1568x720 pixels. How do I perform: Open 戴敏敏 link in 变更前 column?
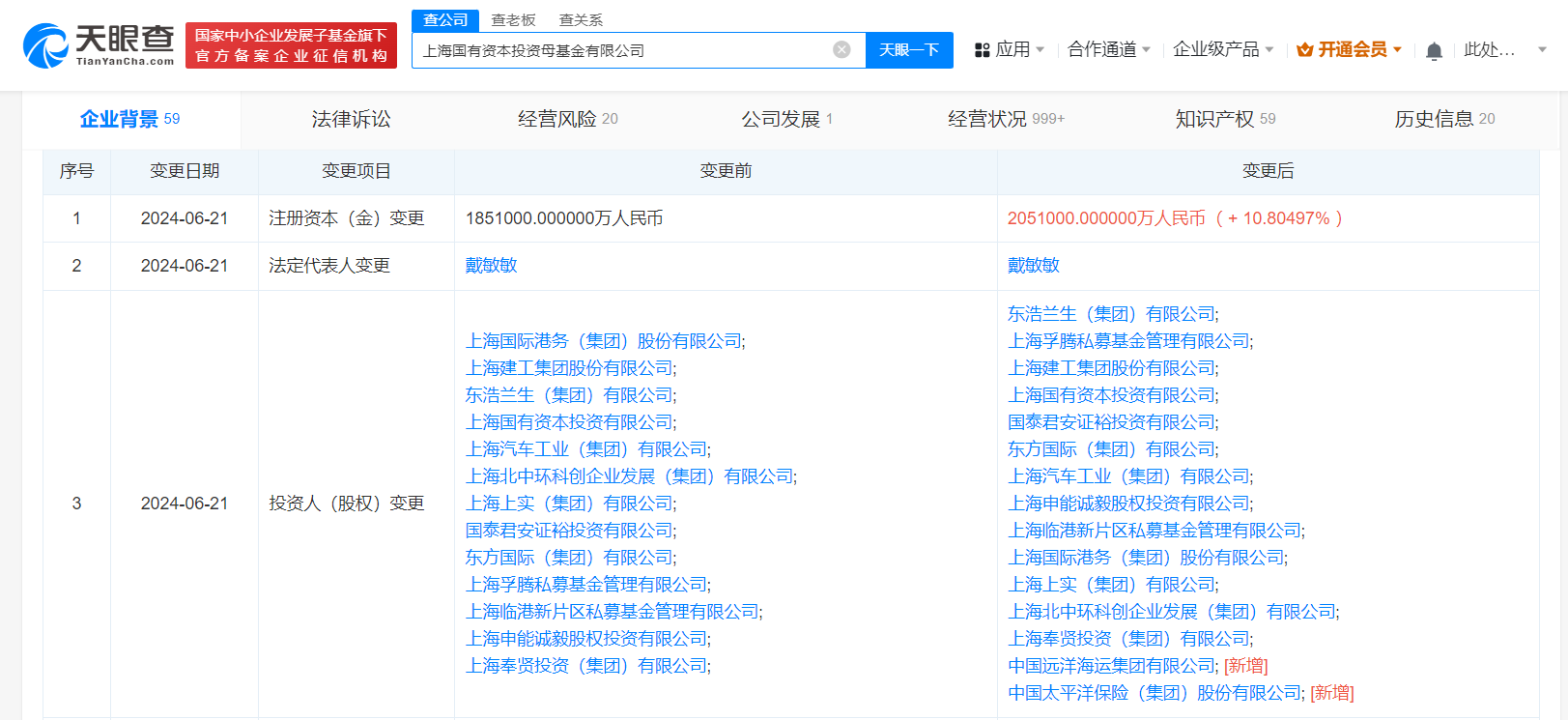click(491, 266)
